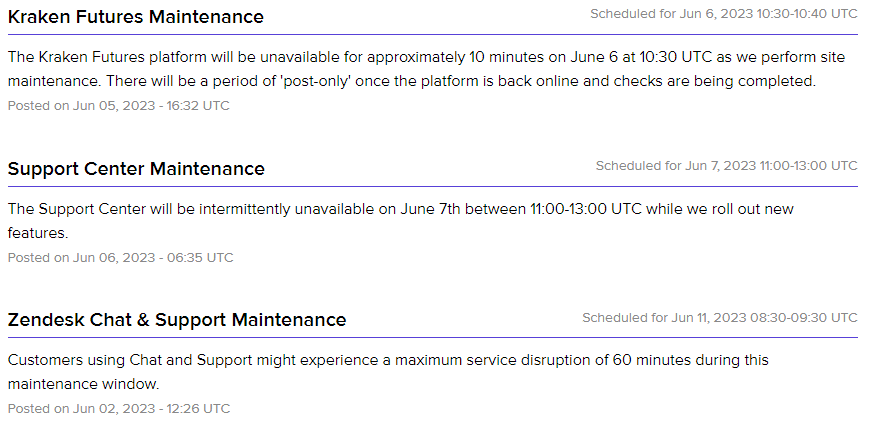This screenshot has height=433, width=877.
Task: Click the divider under Support Center Maintenance
Action: pyautogui.click(x=432, y=186)
